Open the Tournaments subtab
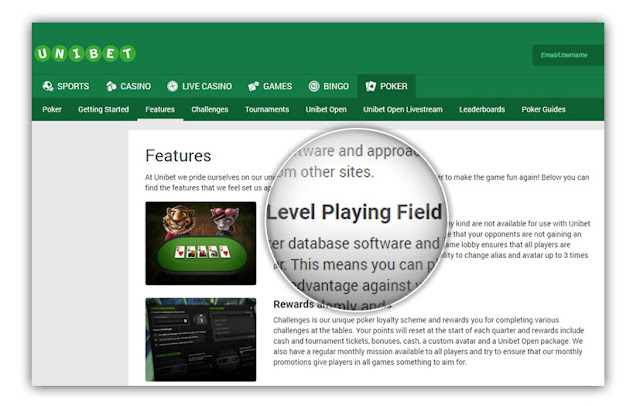Image resolution: width=640 pixels, height=406 pixels. (267, 109)
